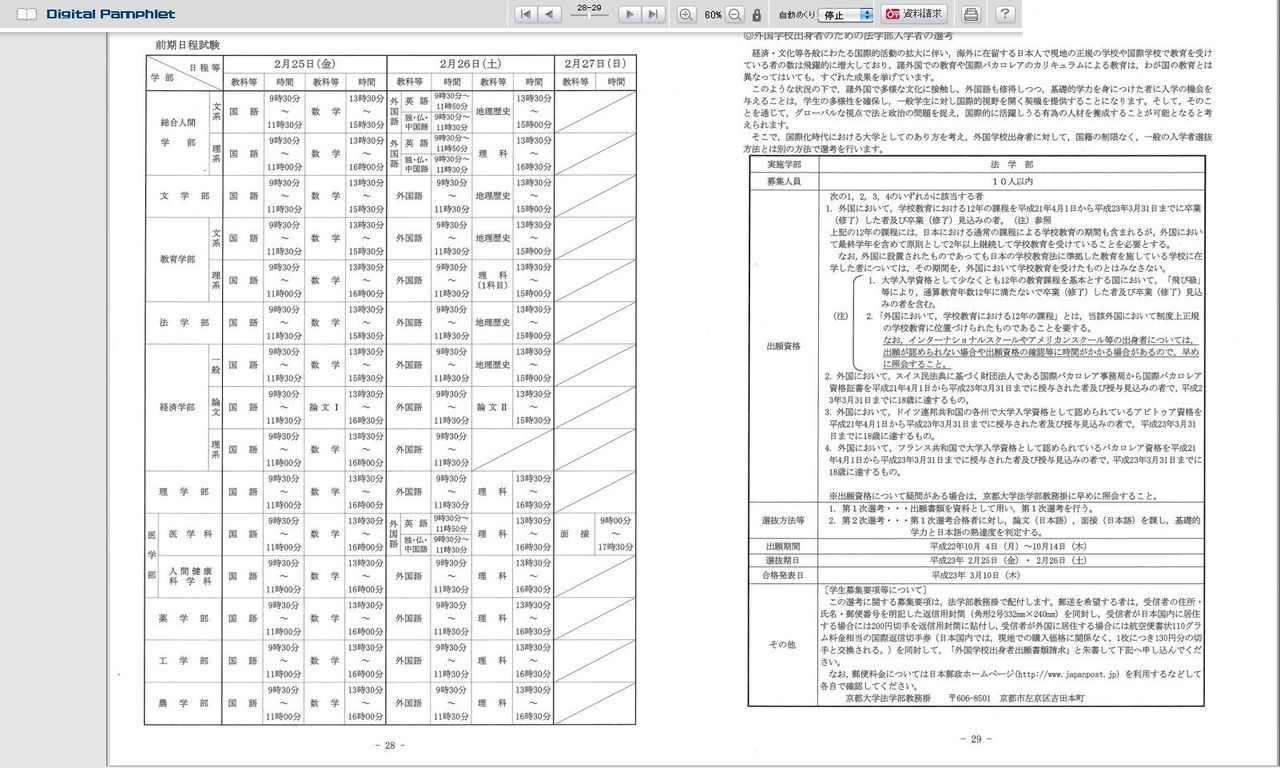
Task: Click the 経済学部 row label
Action: [x=177, y=408]
